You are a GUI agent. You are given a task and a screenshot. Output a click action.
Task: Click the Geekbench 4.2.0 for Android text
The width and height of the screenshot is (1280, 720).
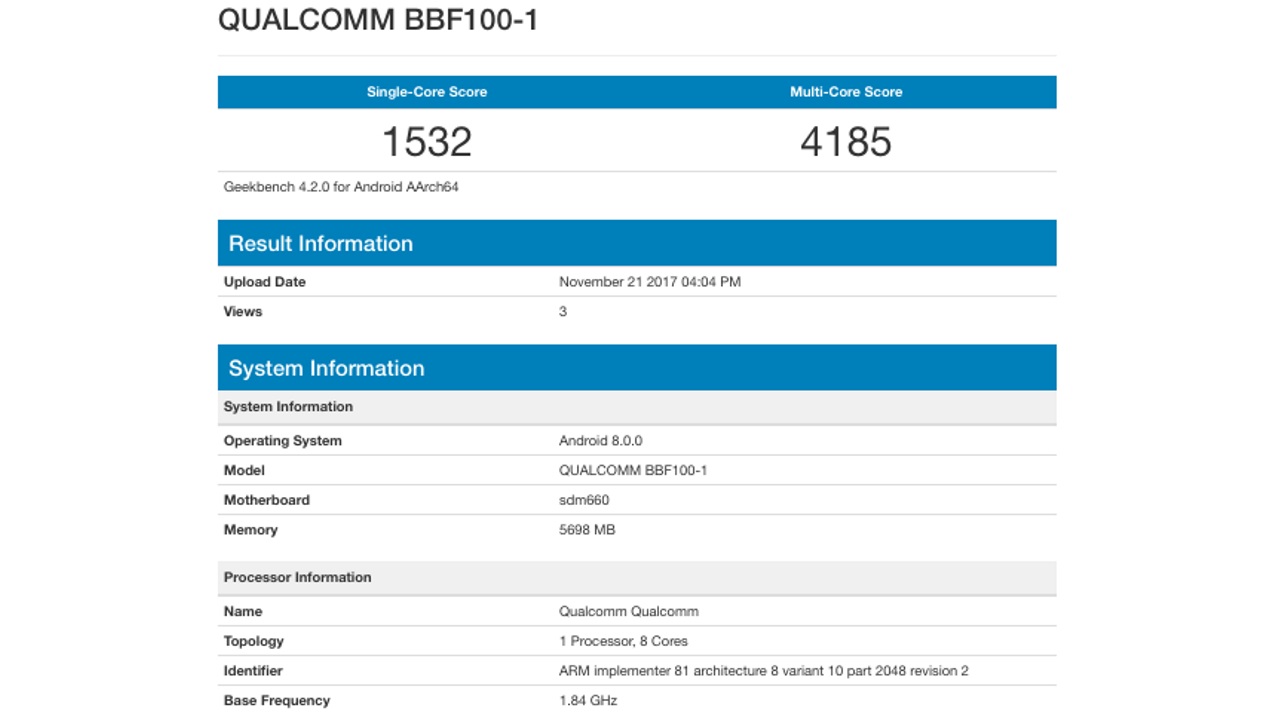[341, 187]
